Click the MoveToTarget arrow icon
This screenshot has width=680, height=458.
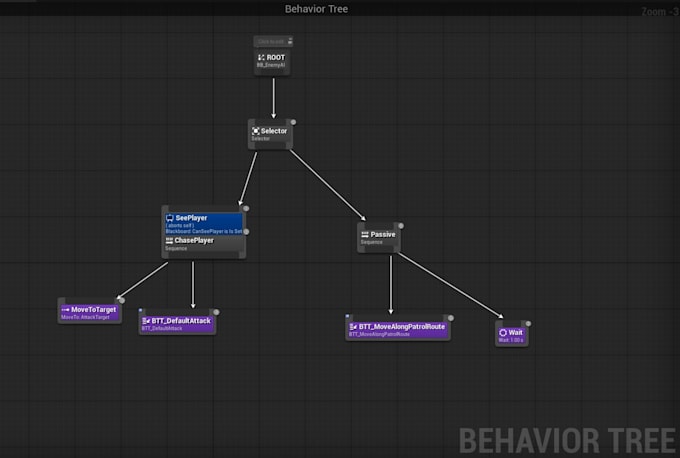tap(65, 310)
